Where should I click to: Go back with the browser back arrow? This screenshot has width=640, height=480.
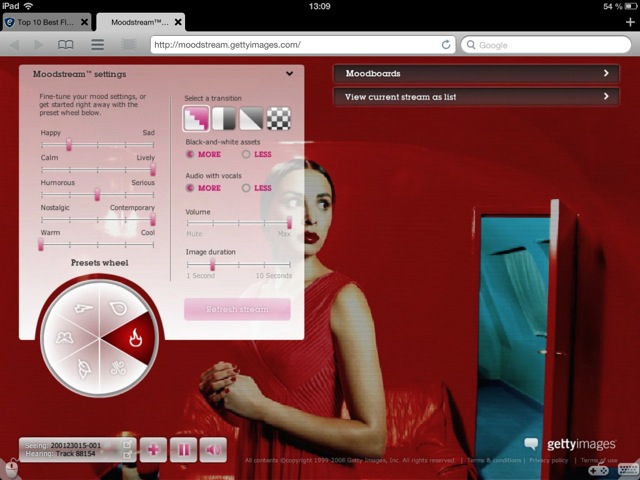click(15, 44)
